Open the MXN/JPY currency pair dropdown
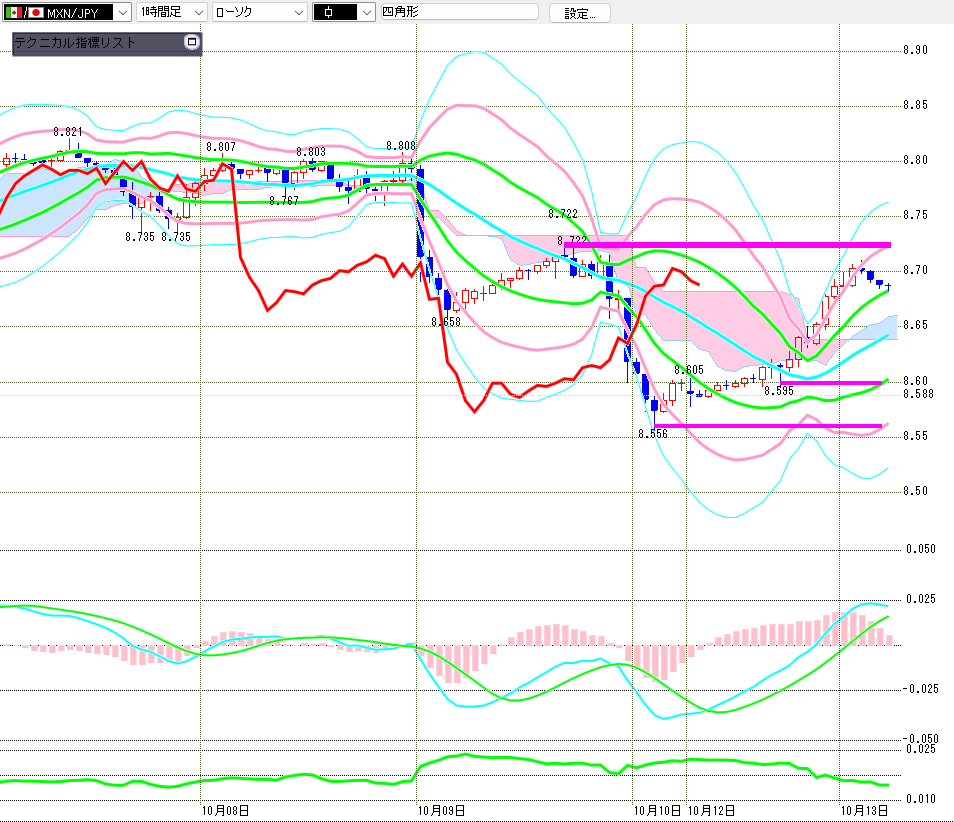This screenshot has width=954, height=822. tap(67, 12)
